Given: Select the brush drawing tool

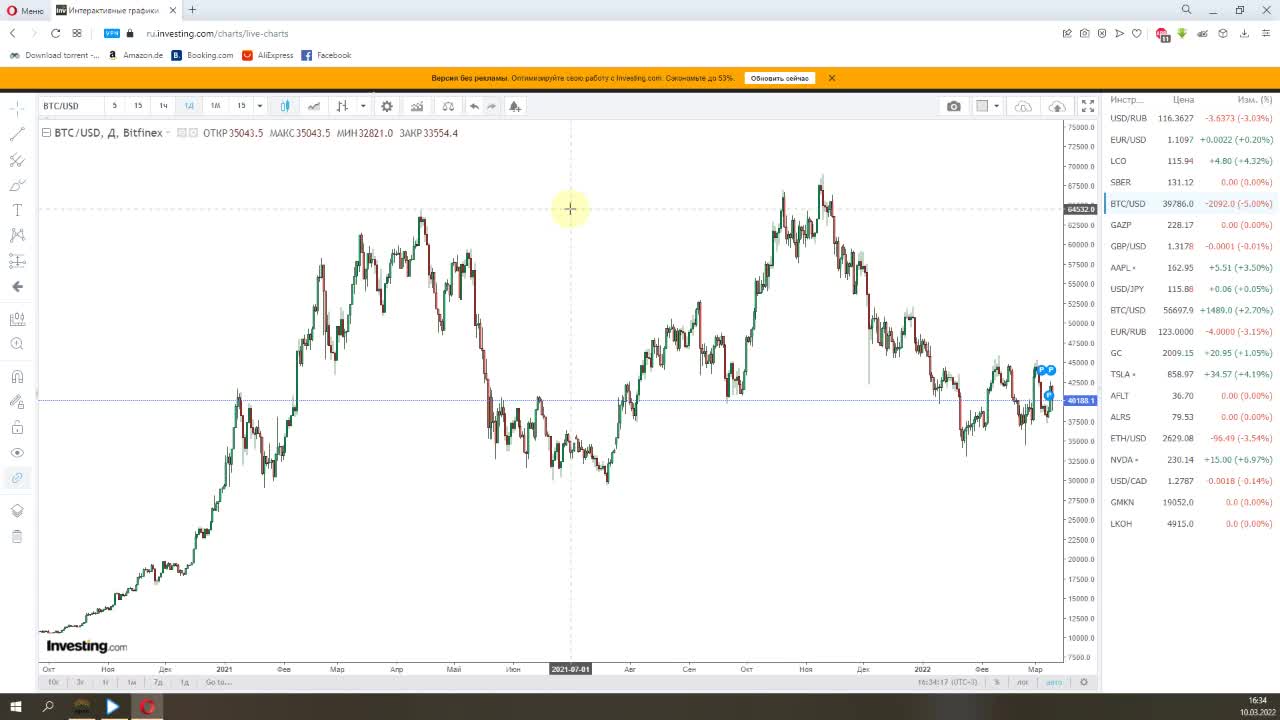Looking at the screenshot, I should point(17,185).
